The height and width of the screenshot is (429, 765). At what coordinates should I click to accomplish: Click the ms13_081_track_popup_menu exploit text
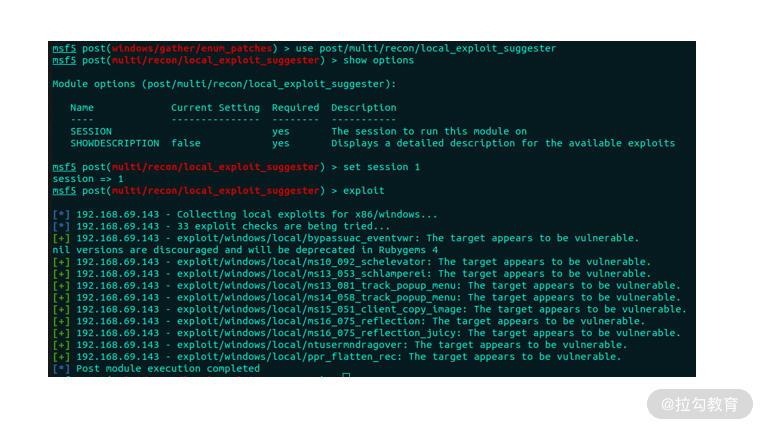318,286
